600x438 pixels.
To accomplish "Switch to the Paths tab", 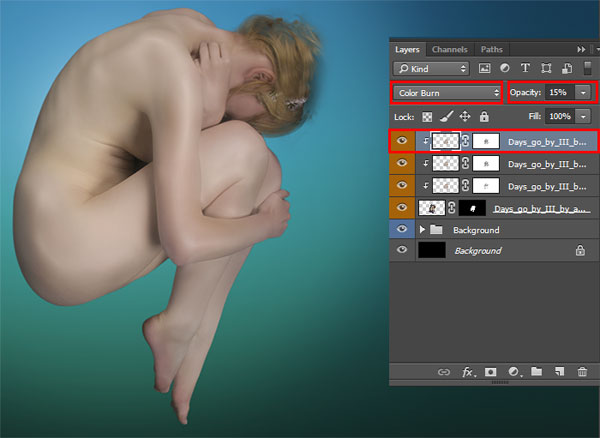I will 491,49.
